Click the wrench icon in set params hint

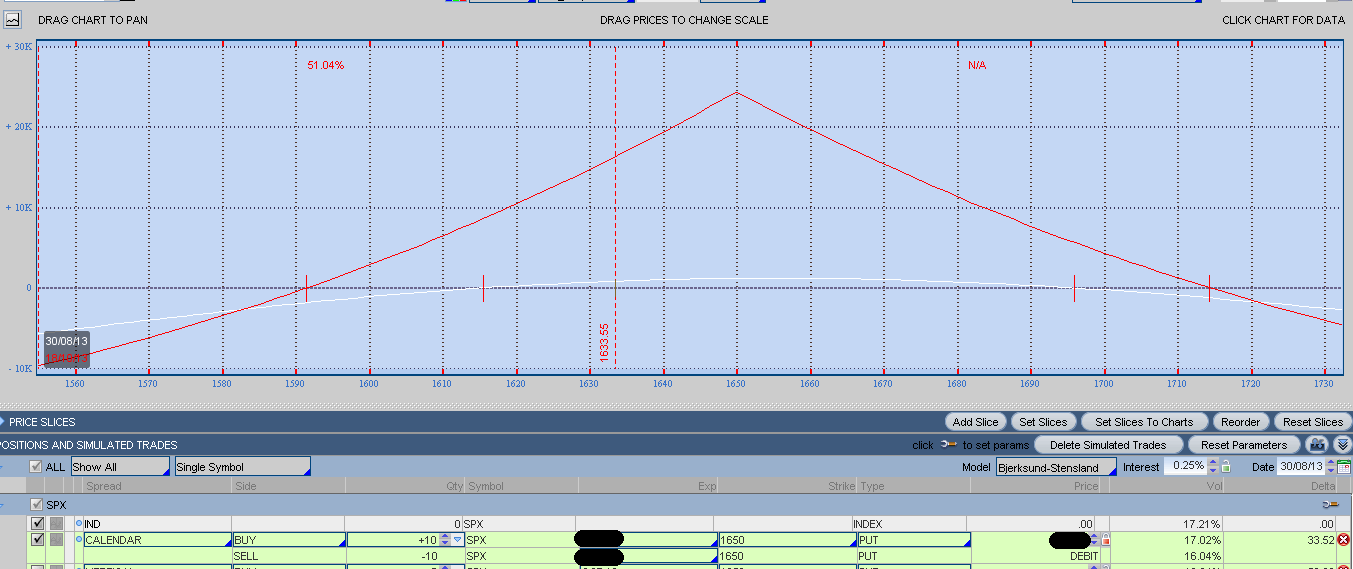[x=949, y=445]
